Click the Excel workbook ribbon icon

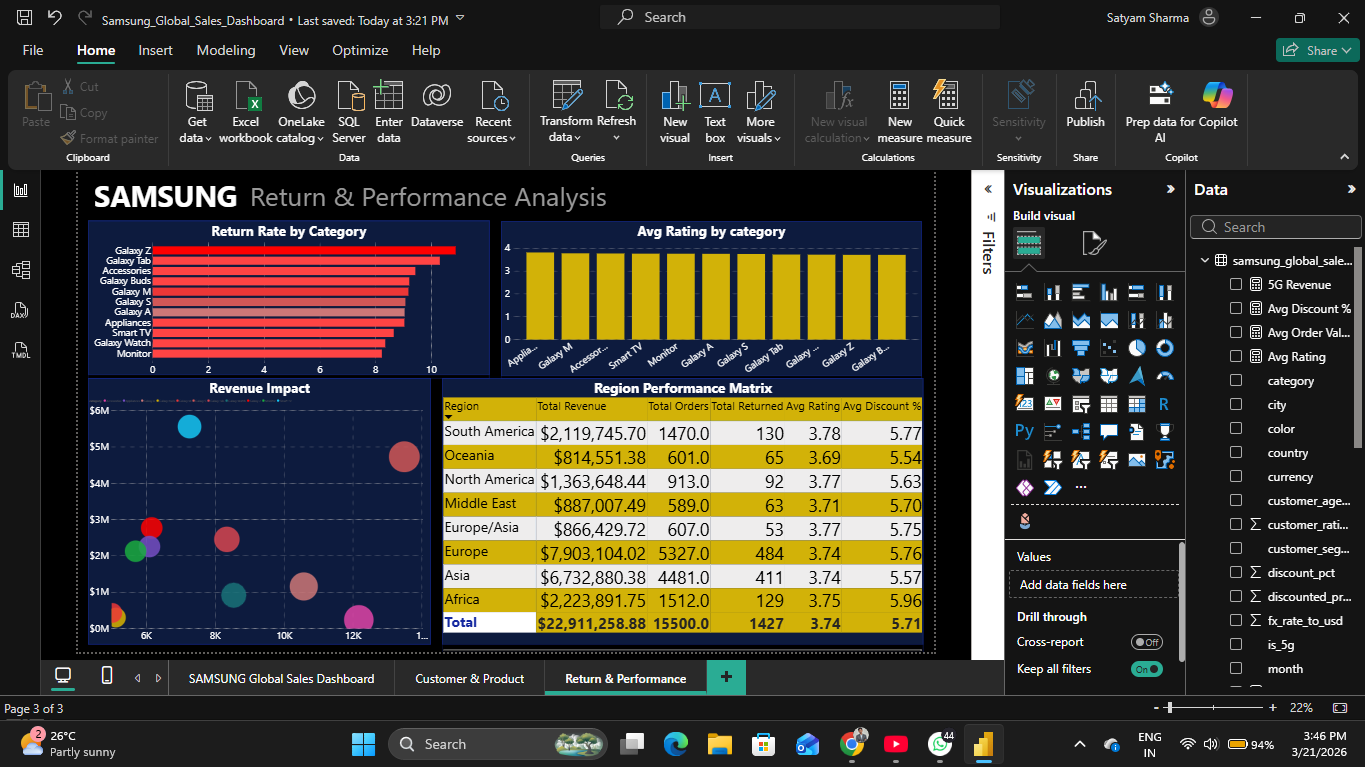click(246, 112)
